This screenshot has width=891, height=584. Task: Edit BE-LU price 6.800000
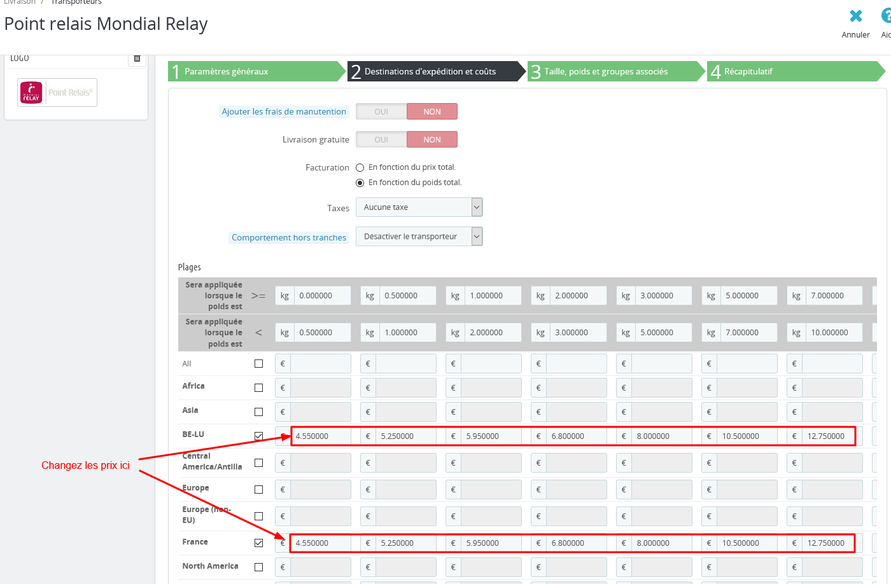click(576, 436)
